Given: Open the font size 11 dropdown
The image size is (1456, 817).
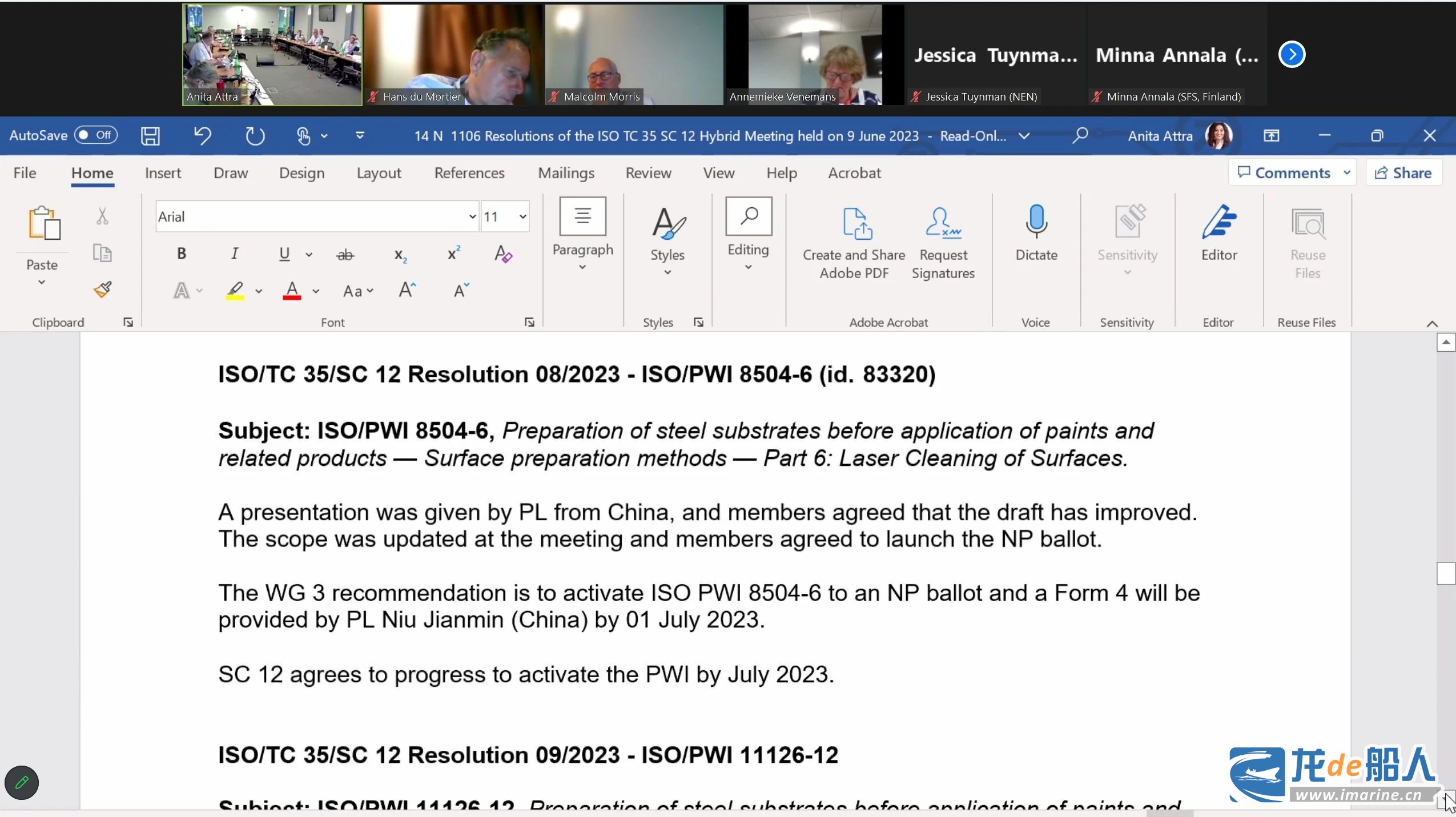Looking at the screenshot, I should point(522,217).
